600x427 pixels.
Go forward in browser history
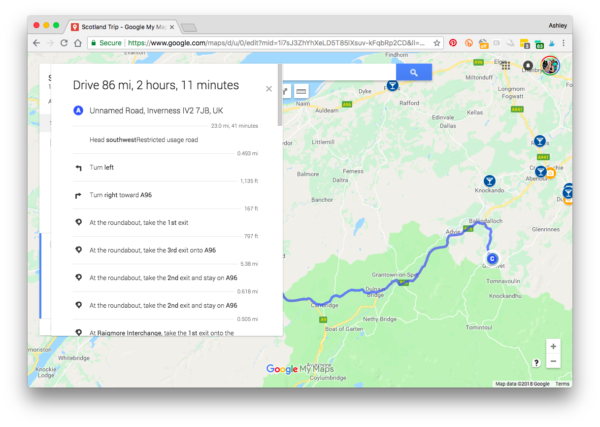pos(50,43)
